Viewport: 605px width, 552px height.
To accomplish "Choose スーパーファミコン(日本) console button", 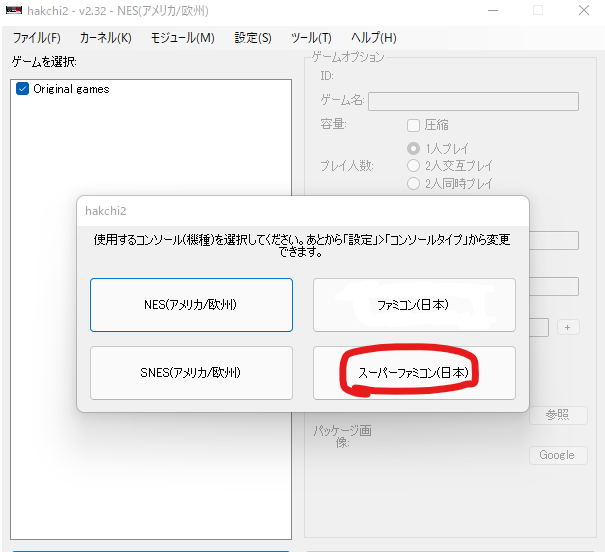I will (x=414, y=373).
